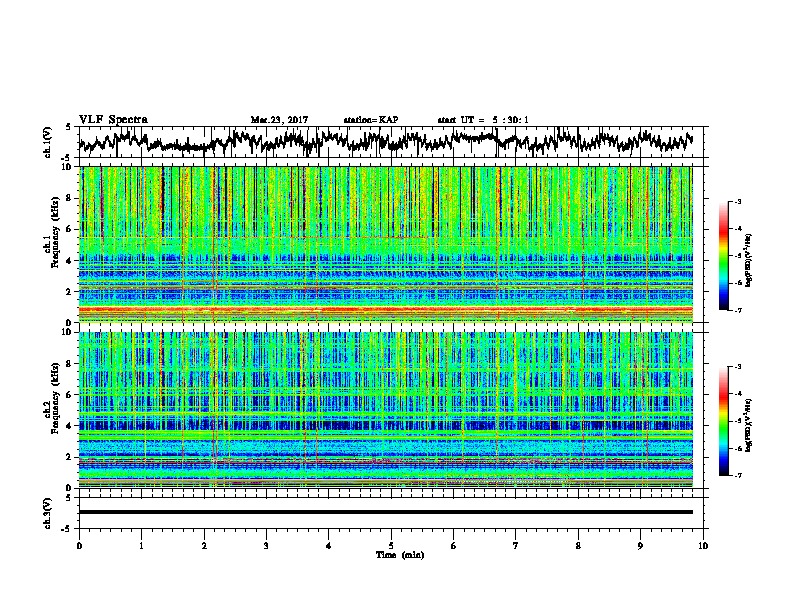The height and width of the screenshot is (612, 792).
Task: Click the ch.2 color scale '-7' label
Action: coord(738,475)
